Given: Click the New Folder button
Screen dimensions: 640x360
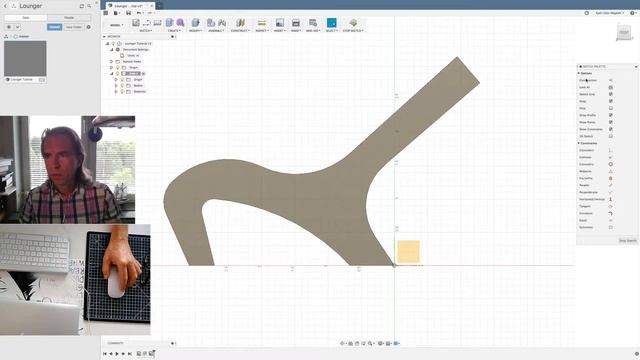Looking at the screenshot, I should pyautogui.click(x=74, y=27).
